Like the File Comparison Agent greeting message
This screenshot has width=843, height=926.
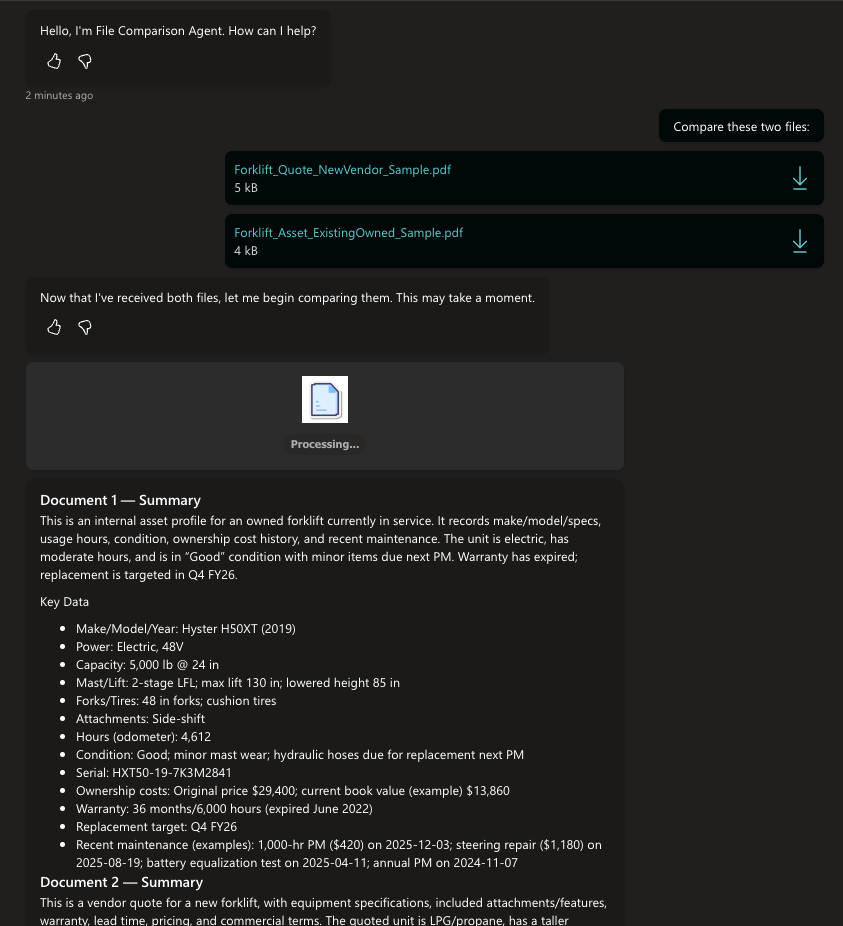[x=54, y=62]
